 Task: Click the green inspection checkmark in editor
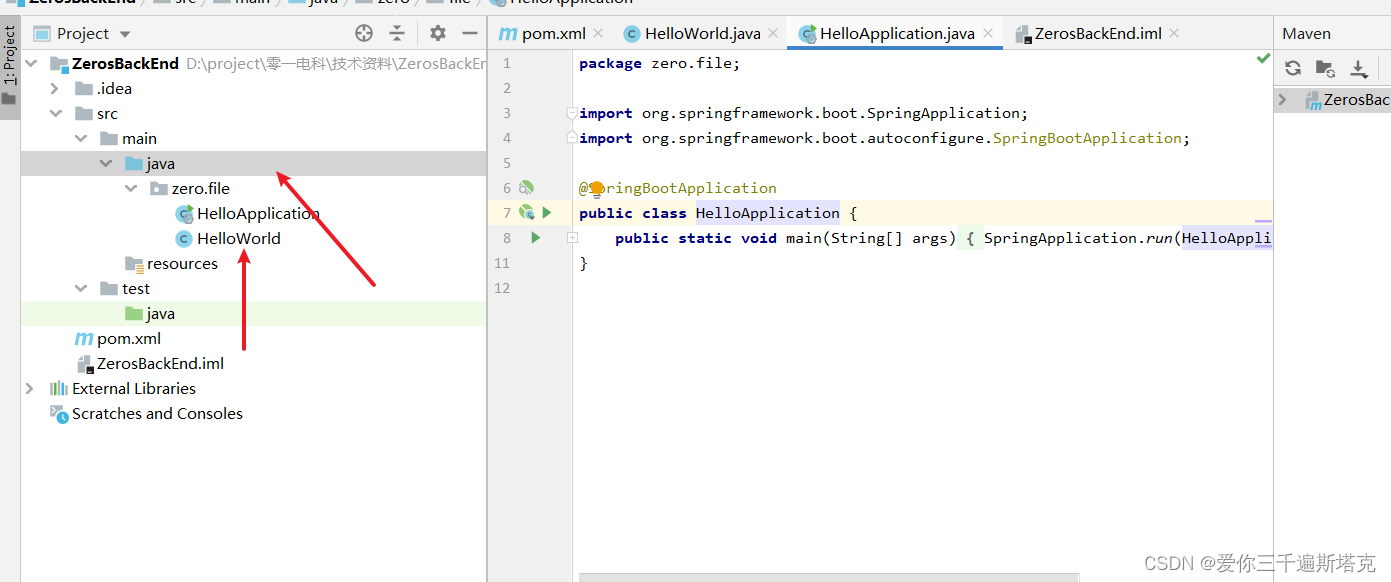click(x=1263, y=60)
